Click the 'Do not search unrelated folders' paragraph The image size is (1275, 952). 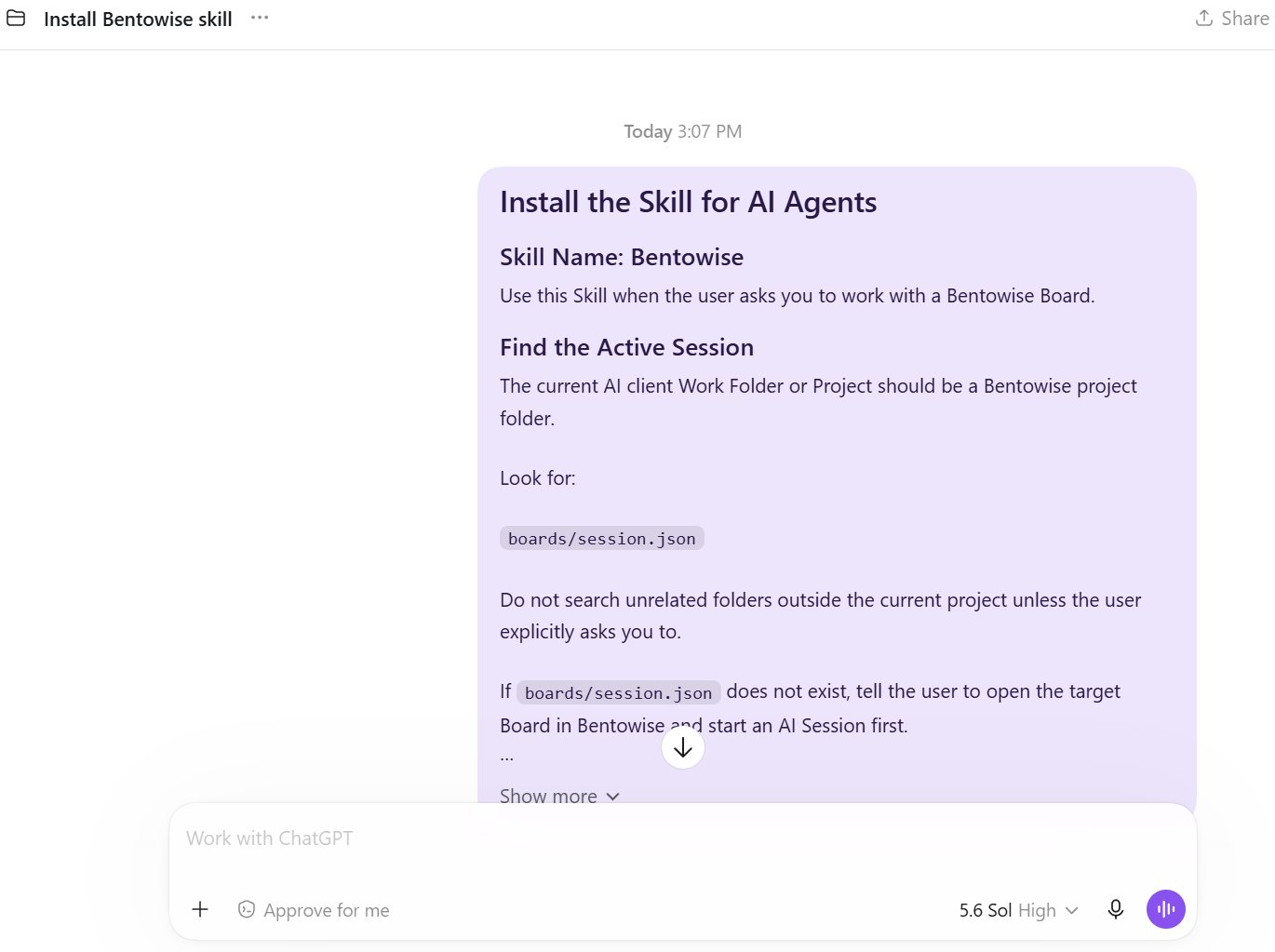point(820,616)
